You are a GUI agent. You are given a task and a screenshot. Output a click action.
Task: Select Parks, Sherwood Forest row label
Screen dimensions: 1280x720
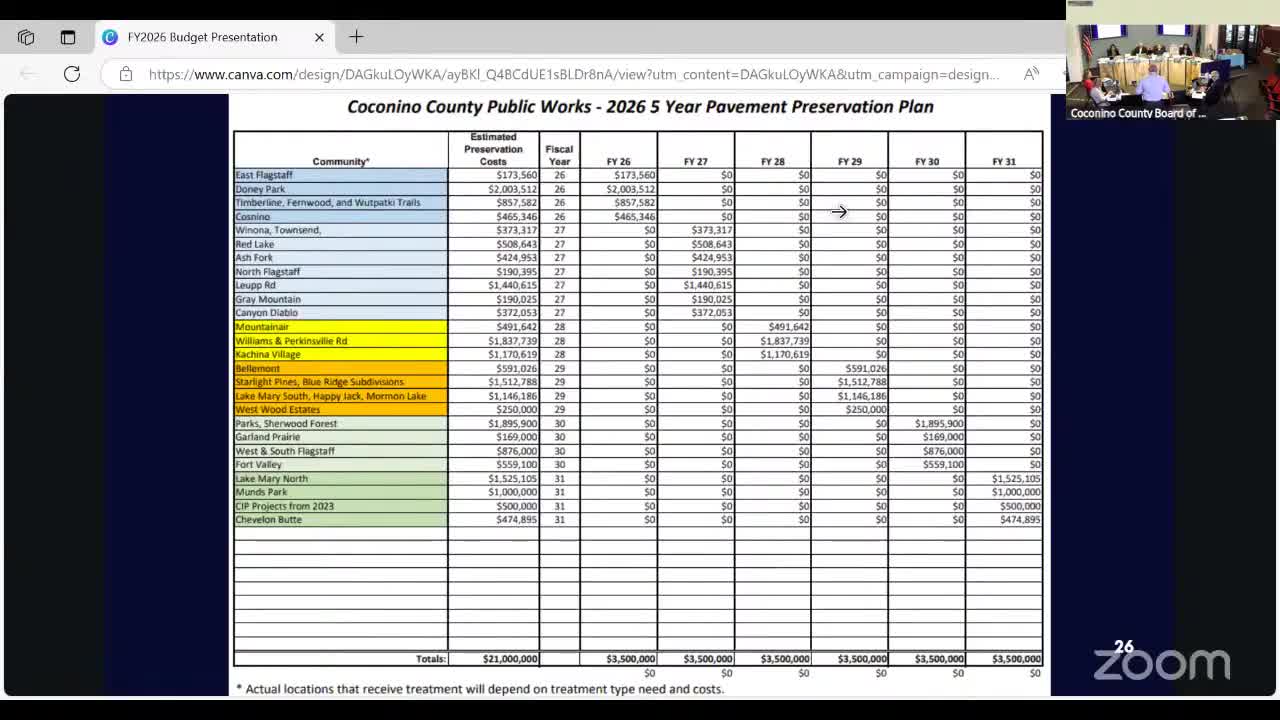(x=287, y=423)
